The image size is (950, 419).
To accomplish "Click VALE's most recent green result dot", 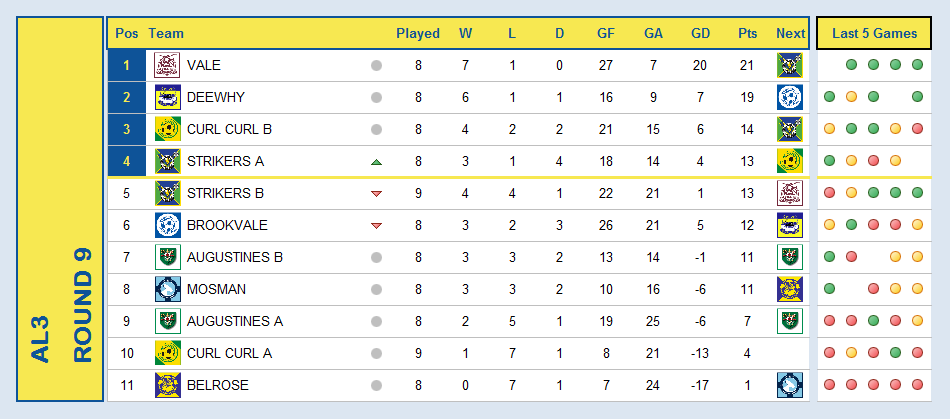I will (x=917, y=65).
